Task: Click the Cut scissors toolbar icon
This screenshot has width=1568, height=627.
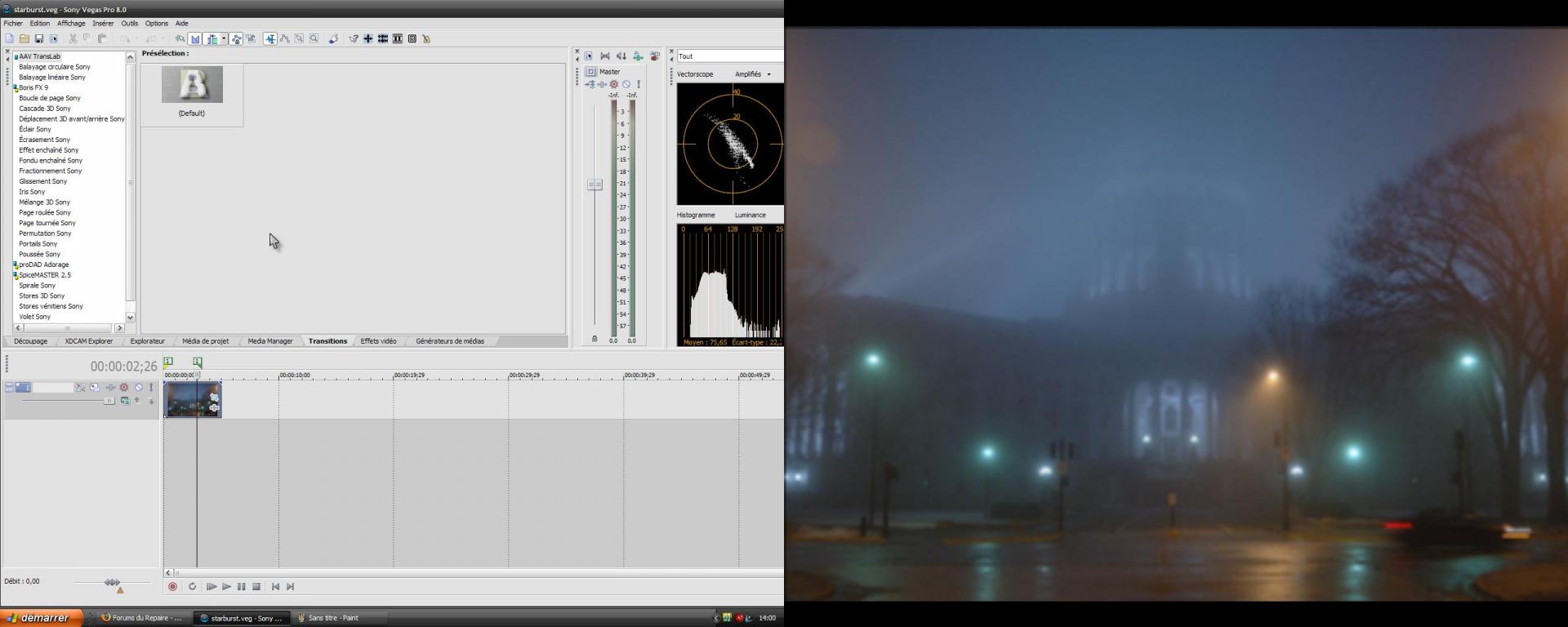Action: click(x=73, y=38)
